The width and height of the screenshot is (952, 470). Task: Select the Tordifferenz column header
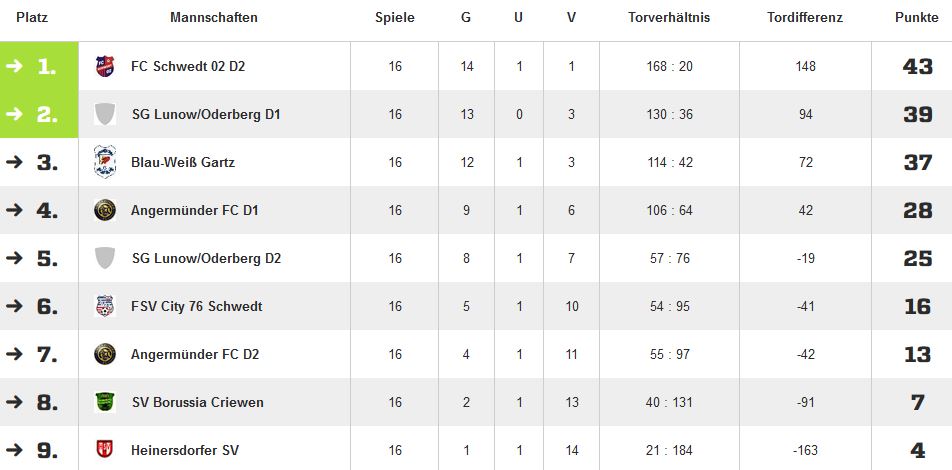click(805, 18)
